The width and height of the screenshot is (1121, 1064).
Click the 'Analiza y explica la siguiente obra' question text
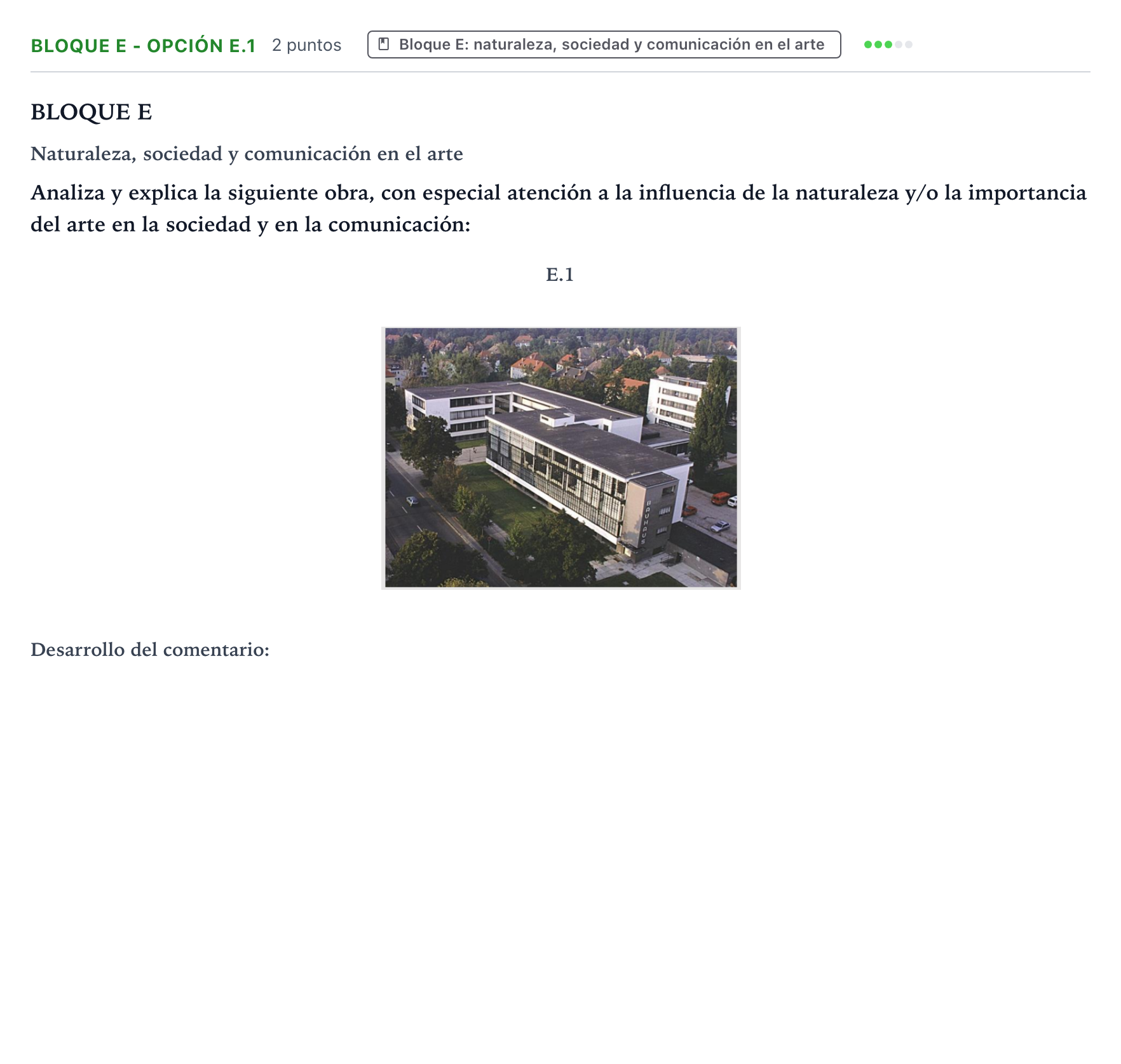[x=559, y=208]
